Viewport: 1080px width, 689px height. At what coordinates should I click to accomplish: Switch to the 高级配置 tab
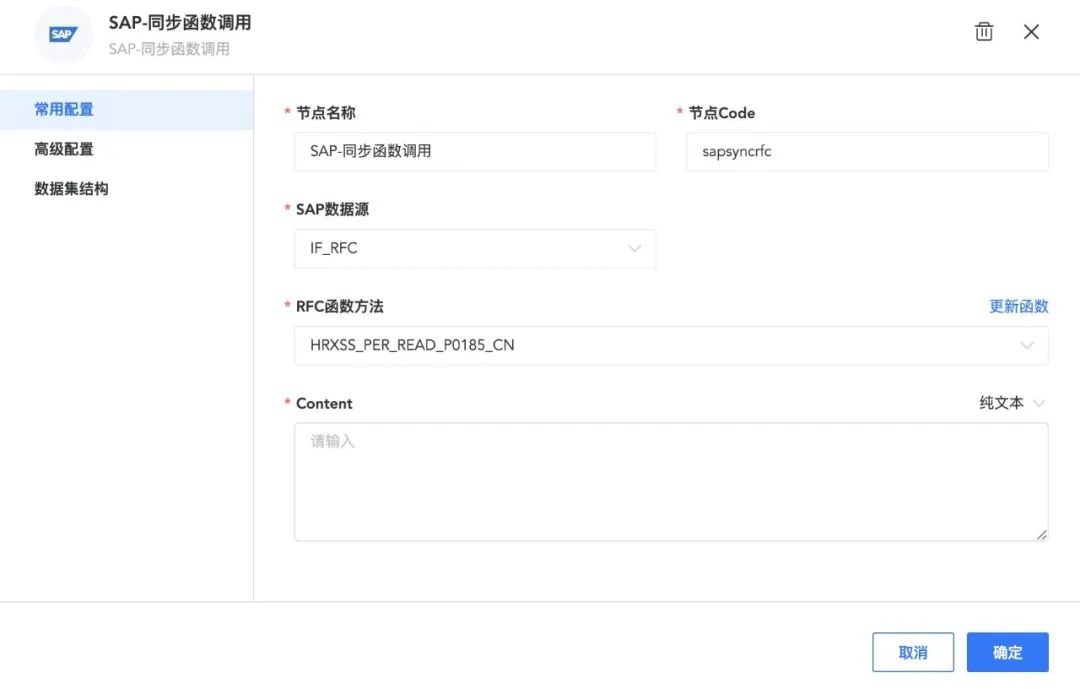(x=127, y=149)
